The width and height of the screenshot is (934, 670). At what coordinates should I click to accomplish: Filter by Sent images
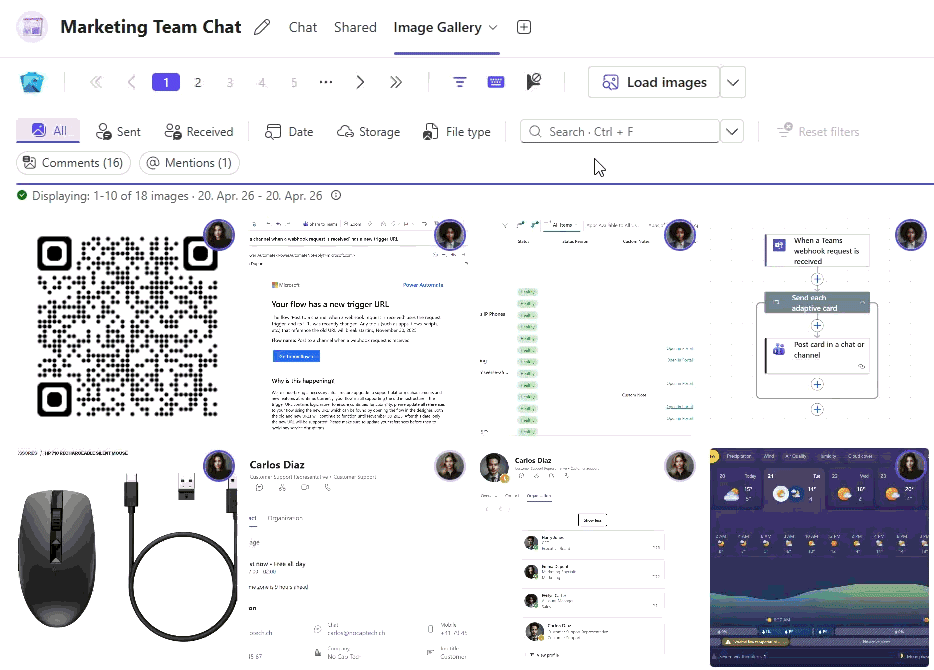click(119, 132)
